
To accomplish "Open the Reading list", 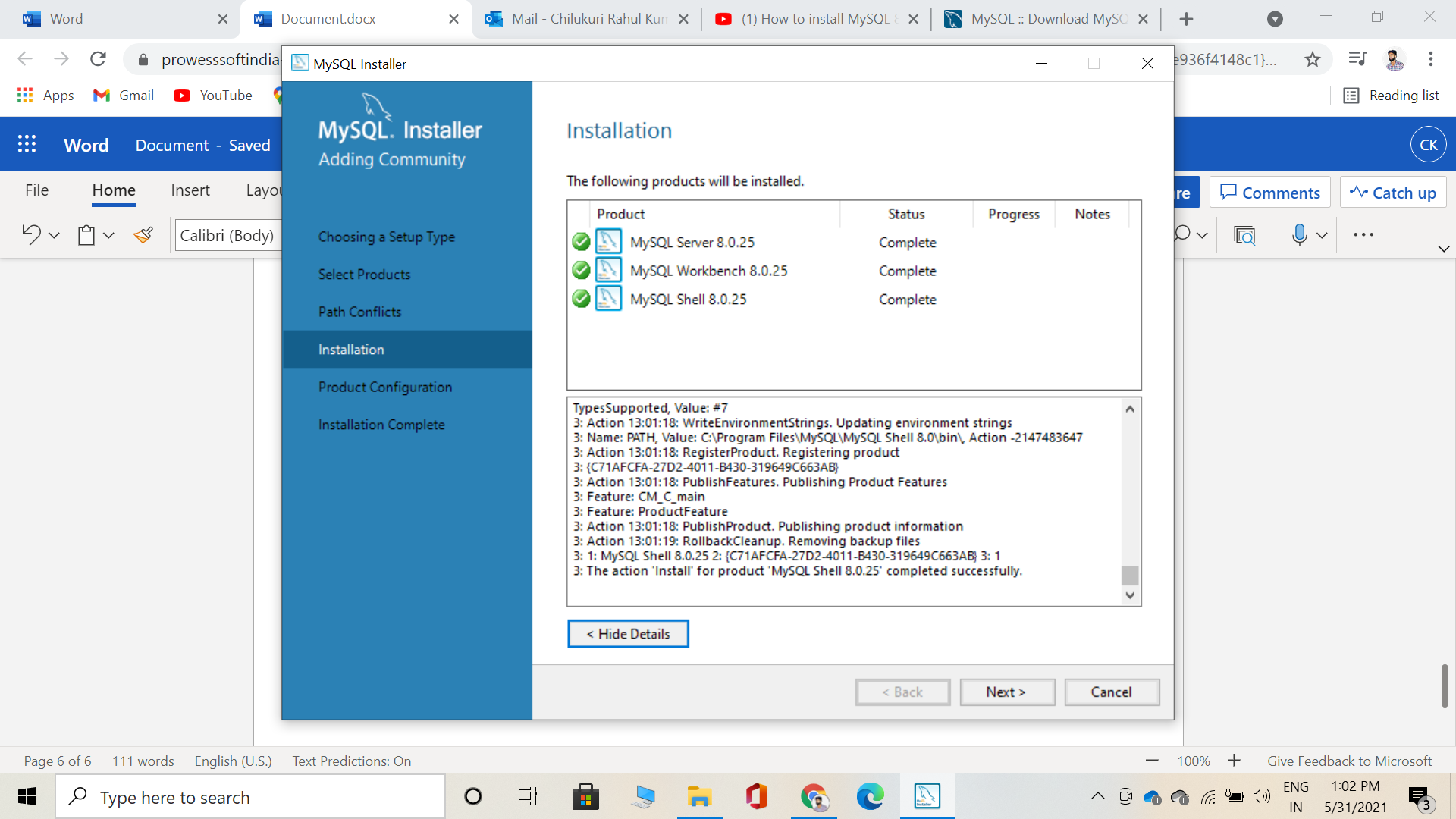I will (1392, 96).
